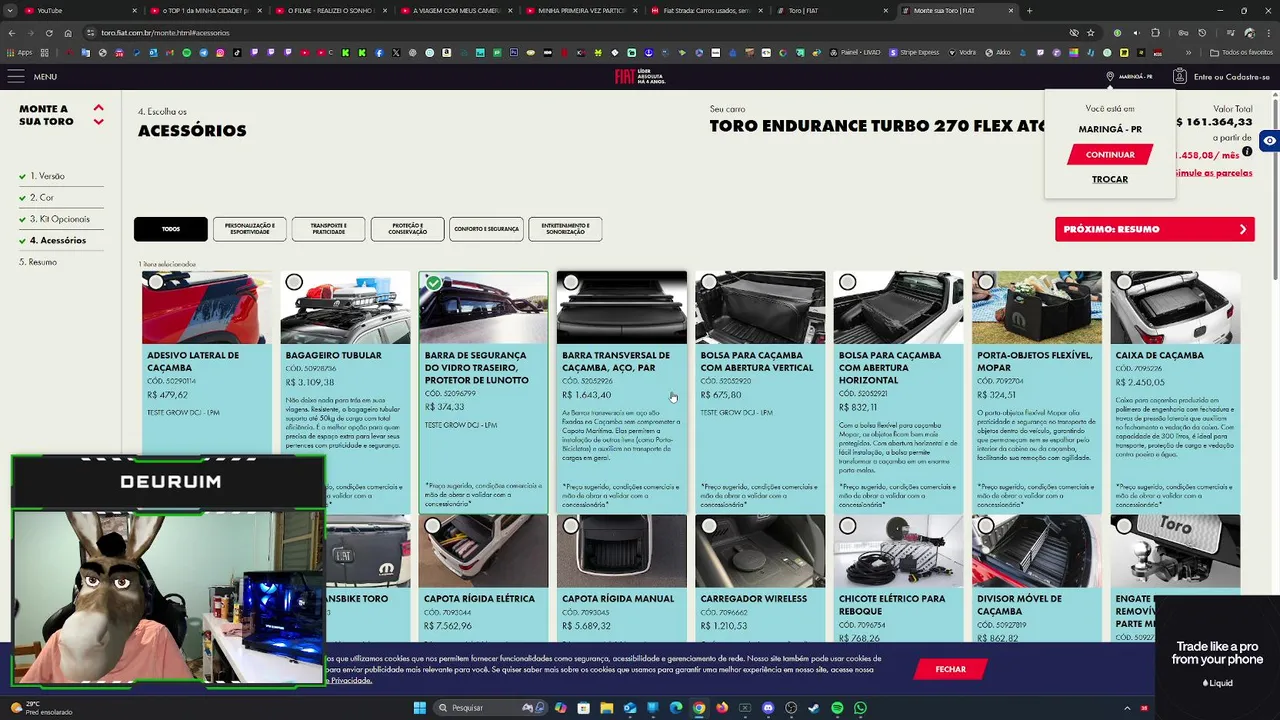Image resolution: width=1280 pixels, height=720 pixels.
Task: Show hidden system tray icons
Action: tap(1127, 708)
